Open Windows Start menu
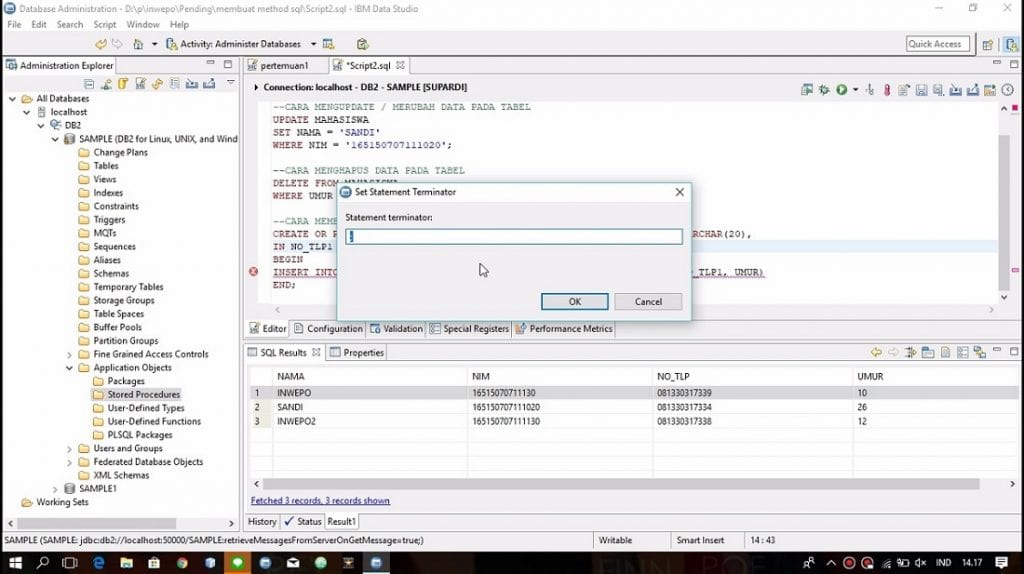Image resolution: width=1024 pixels, height=574 pixels. pyautogui.click(x=13, y=563)
